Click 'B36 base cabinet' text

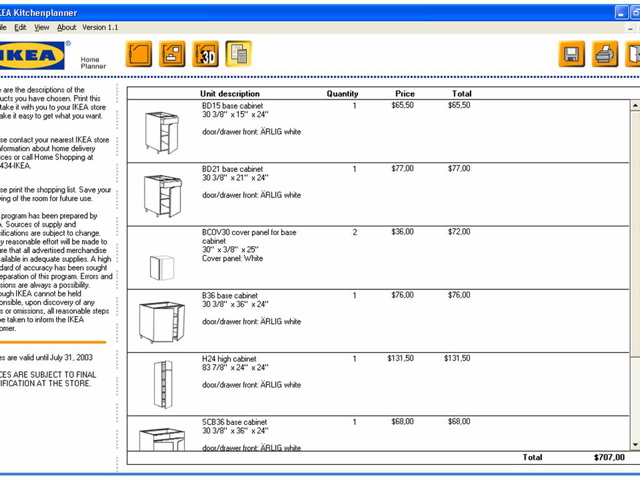(230, 296)
